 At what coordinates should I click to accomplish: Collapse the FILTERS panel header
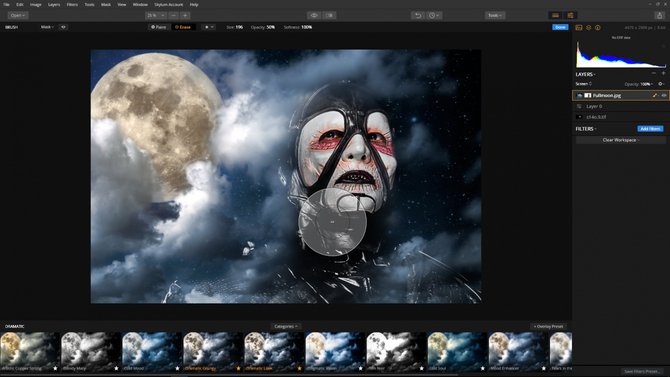[586, 129]
